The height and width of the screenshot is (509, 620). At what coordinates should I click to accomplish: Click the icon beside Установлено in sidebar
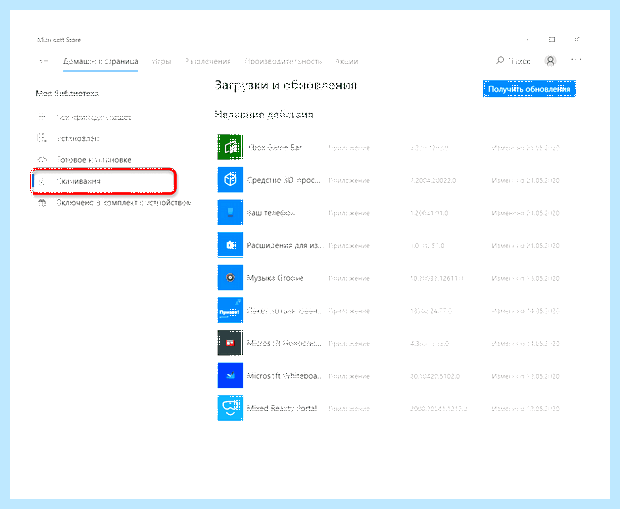[42, 138]
